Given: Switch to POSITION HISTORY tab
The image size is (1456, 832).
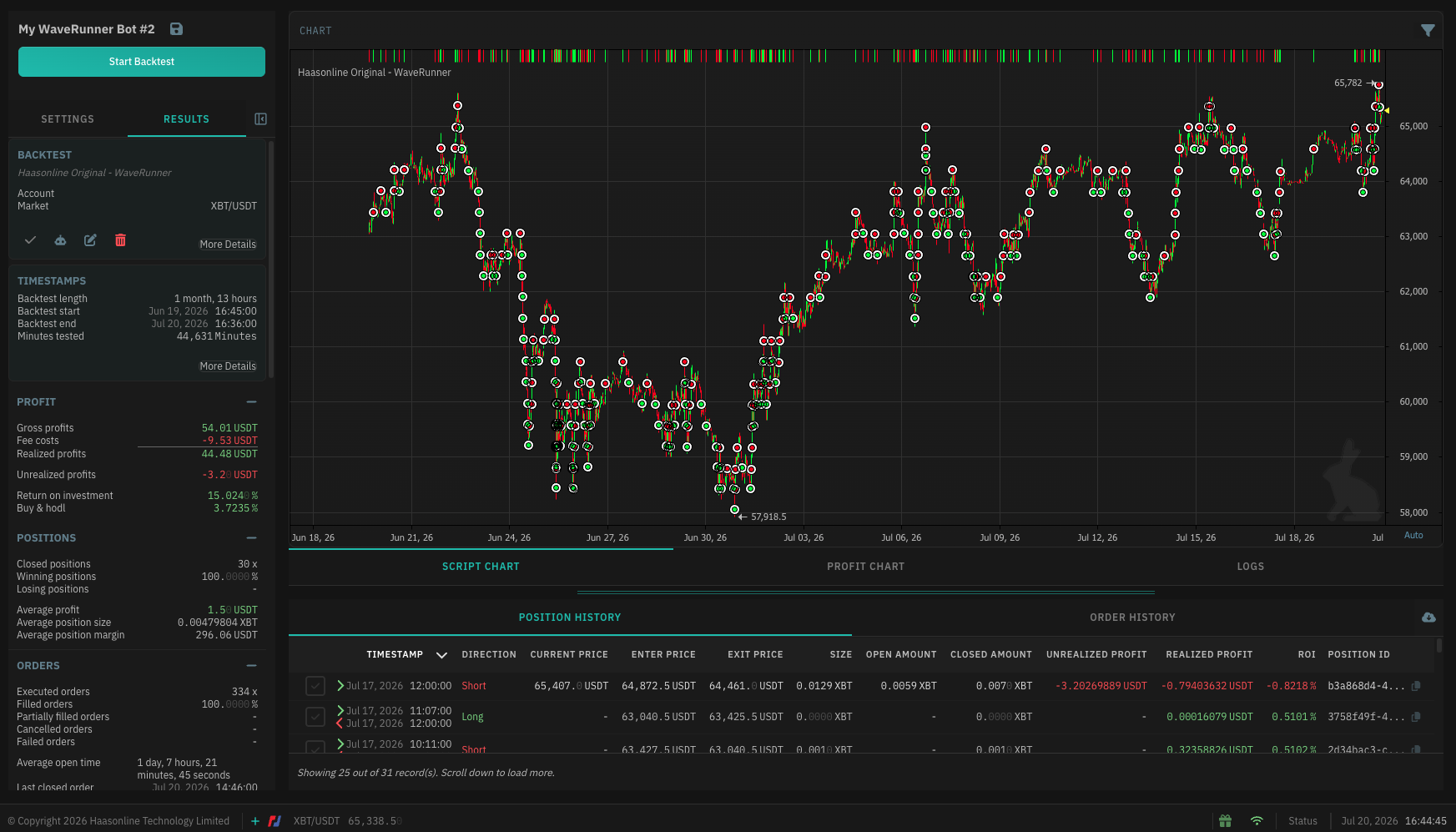Looking at the screenshot, I should pos(570,618).
